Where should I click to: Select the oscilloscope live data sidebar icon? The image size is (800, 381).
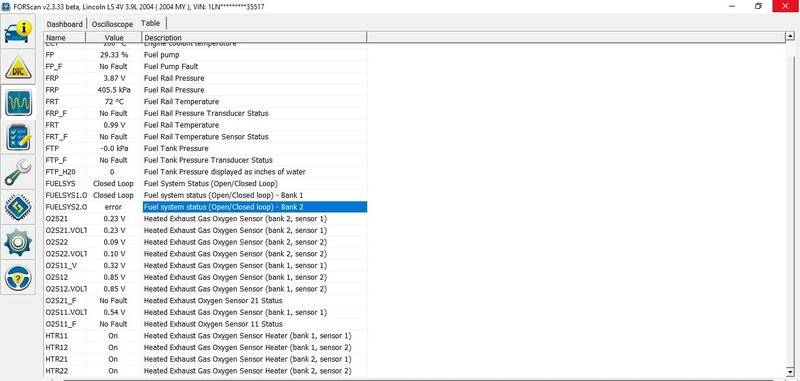coord(18,103)
